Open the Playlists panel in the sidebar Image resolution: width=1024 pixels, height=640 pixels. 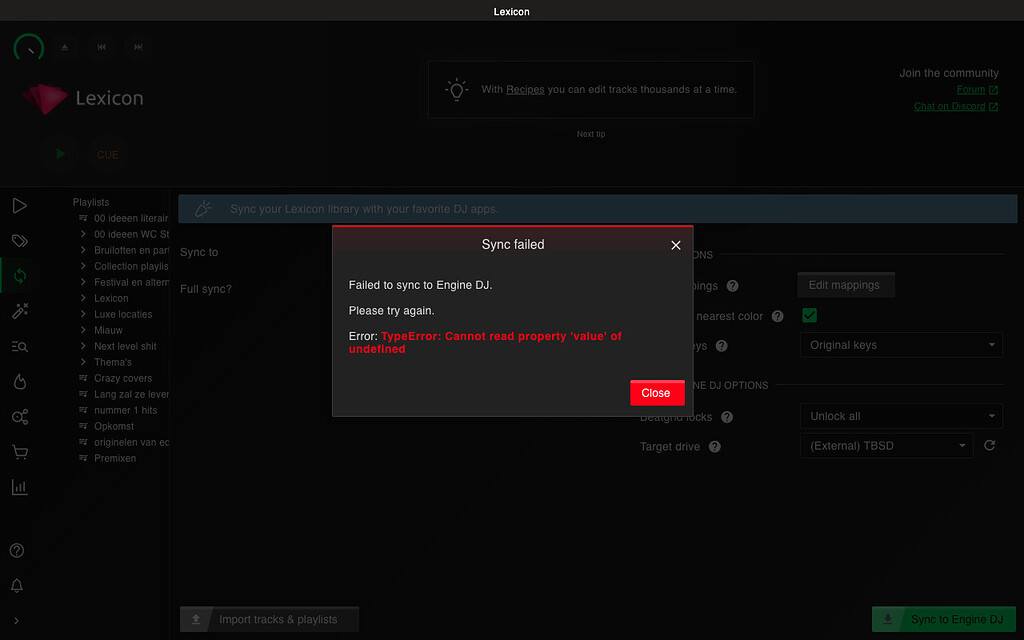(x=19, y=205)
